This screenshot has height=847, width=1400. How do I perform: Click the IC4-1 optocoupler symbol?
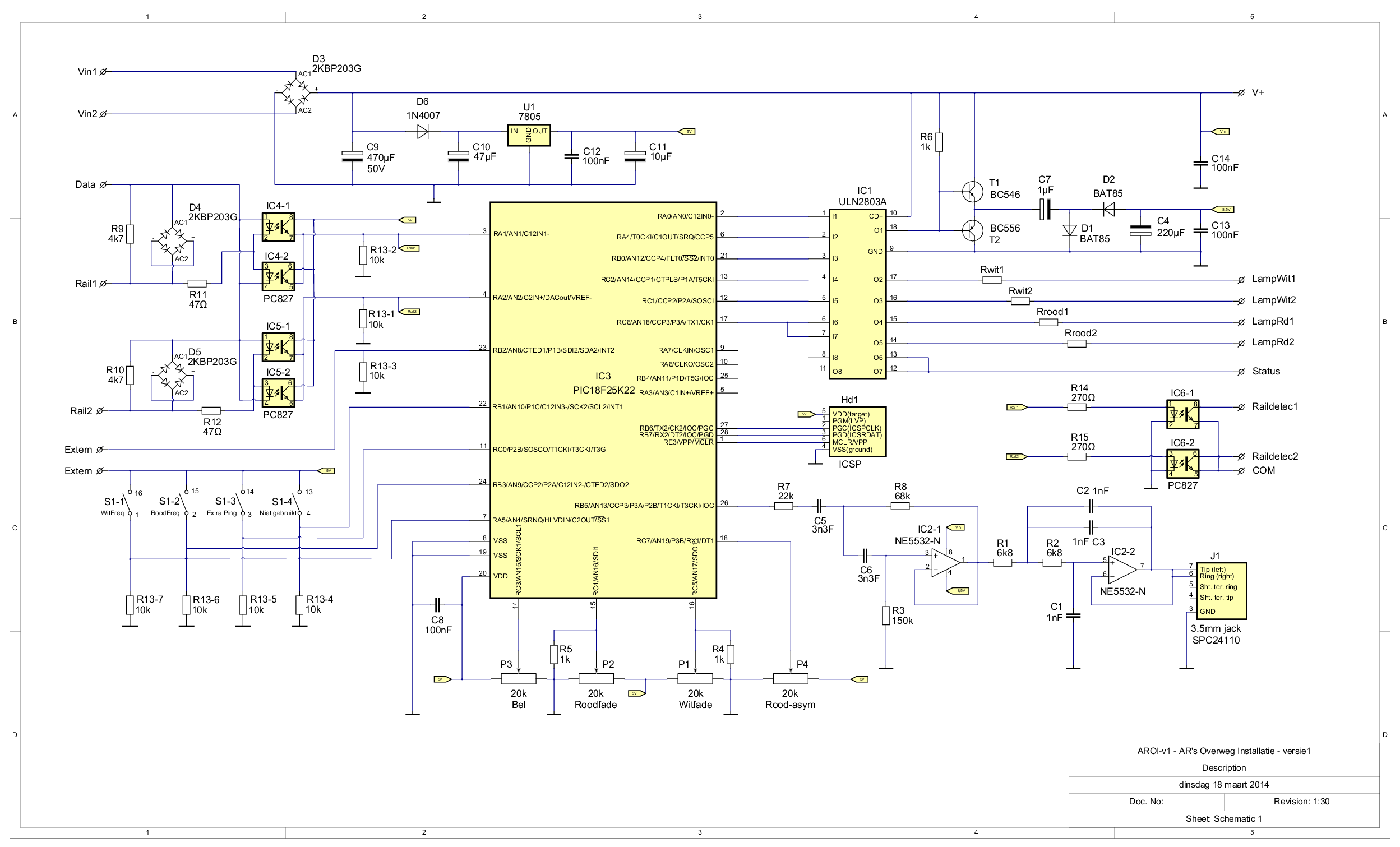click(x=279, y=226)
